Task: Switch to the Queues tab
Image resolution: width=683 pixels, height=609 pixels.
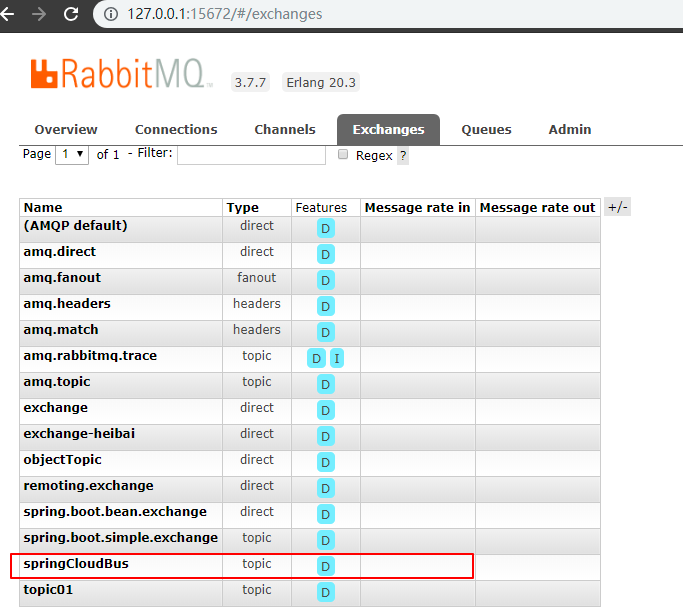Action: click(x=486, y=130)
